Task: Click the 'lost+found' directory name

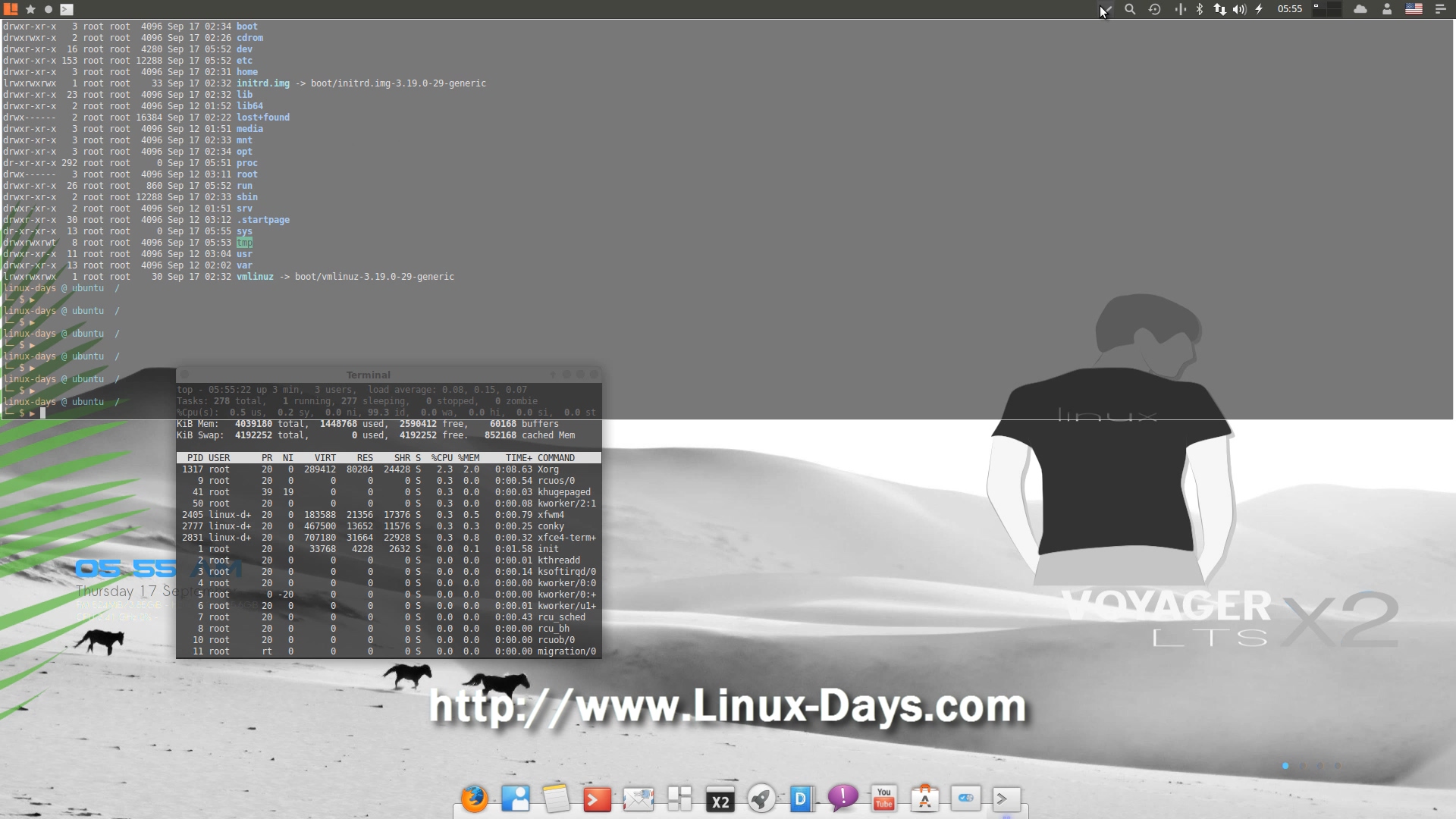Action: [263, 118]
